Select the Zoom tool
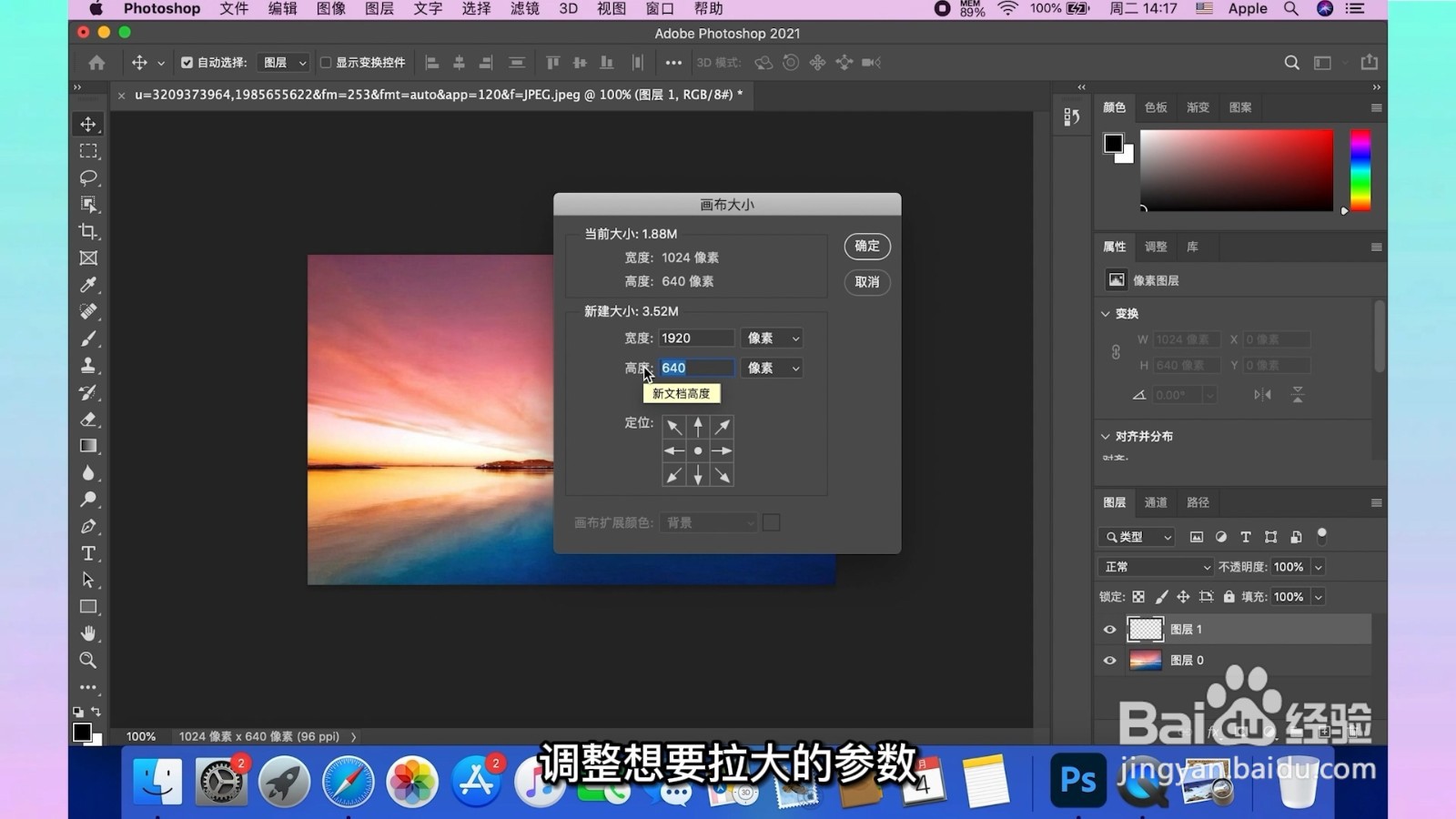This screenshot has height=819, width=1456. coord(88,661)
